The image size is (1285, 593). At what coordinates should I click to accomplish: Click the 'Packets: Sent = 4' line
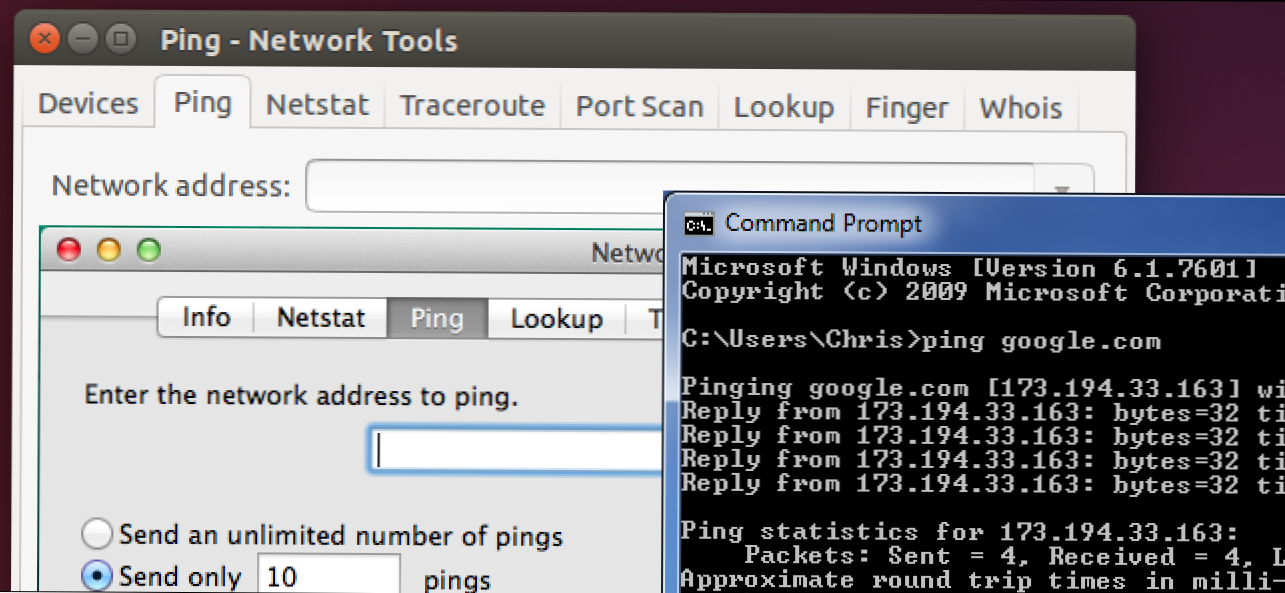[x=1015, y=556]
